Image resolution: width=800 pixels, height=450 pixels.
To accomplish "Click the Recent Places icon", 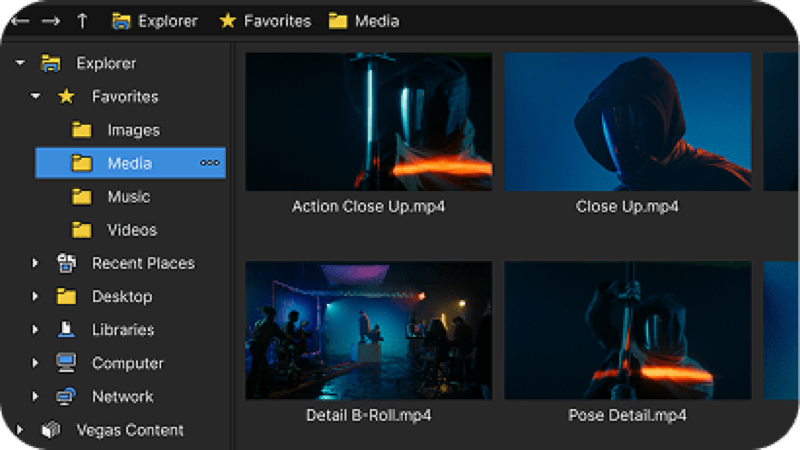I will (x=66, y=263).
